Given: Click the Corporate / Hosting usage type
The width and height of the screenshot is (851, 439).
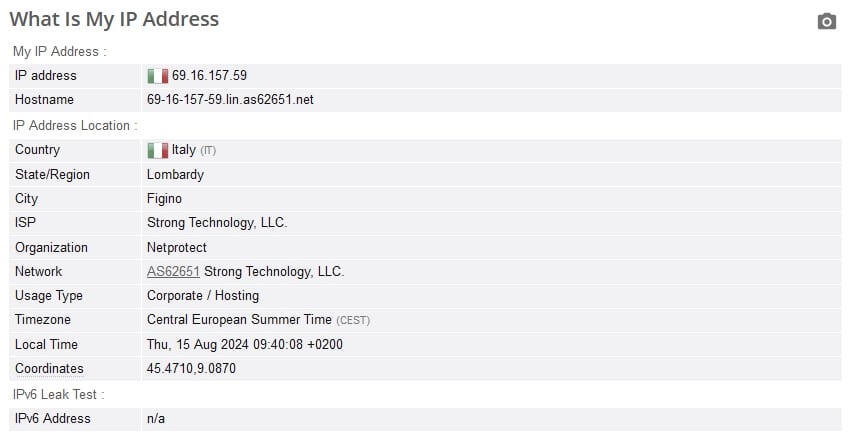Looking at the screenshot, I should 203,296.
